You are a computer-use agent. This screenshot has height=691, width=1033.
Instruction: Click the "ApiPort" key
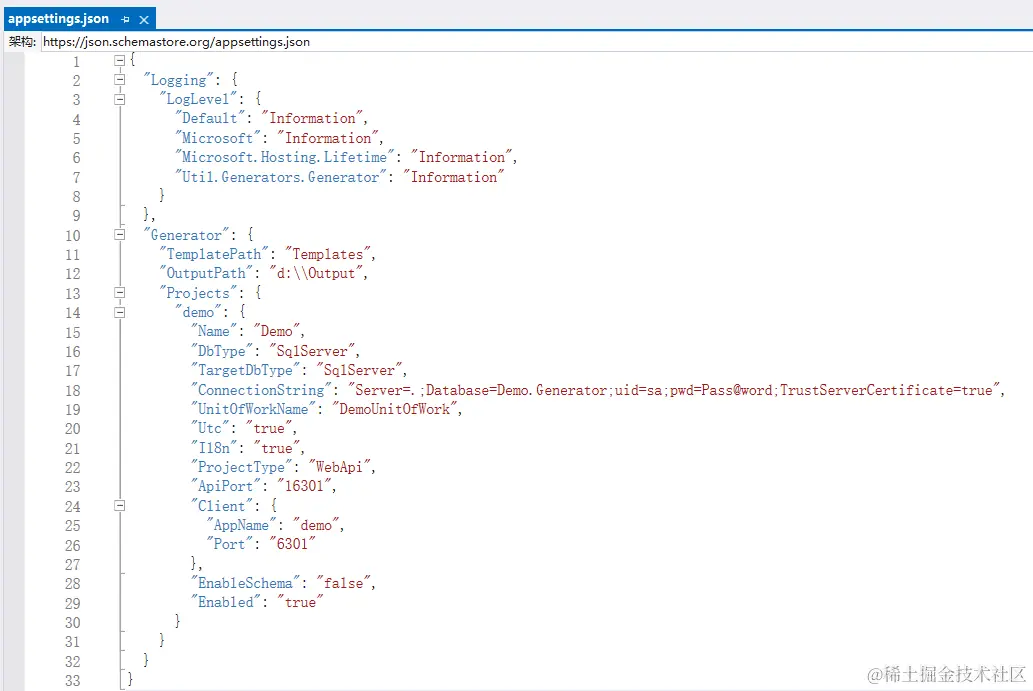[x=225, y=486]
